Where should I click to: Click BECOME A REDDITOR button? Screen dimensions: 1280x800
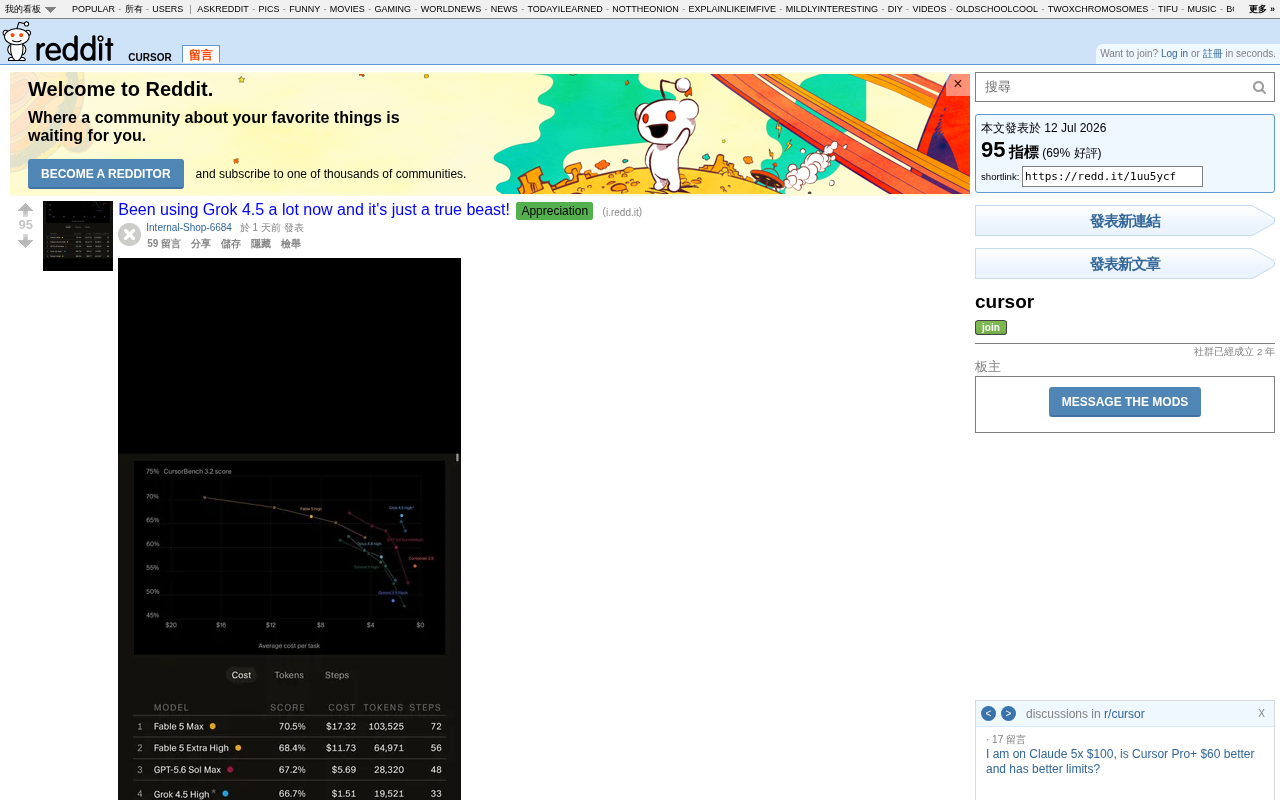[106, 174]
